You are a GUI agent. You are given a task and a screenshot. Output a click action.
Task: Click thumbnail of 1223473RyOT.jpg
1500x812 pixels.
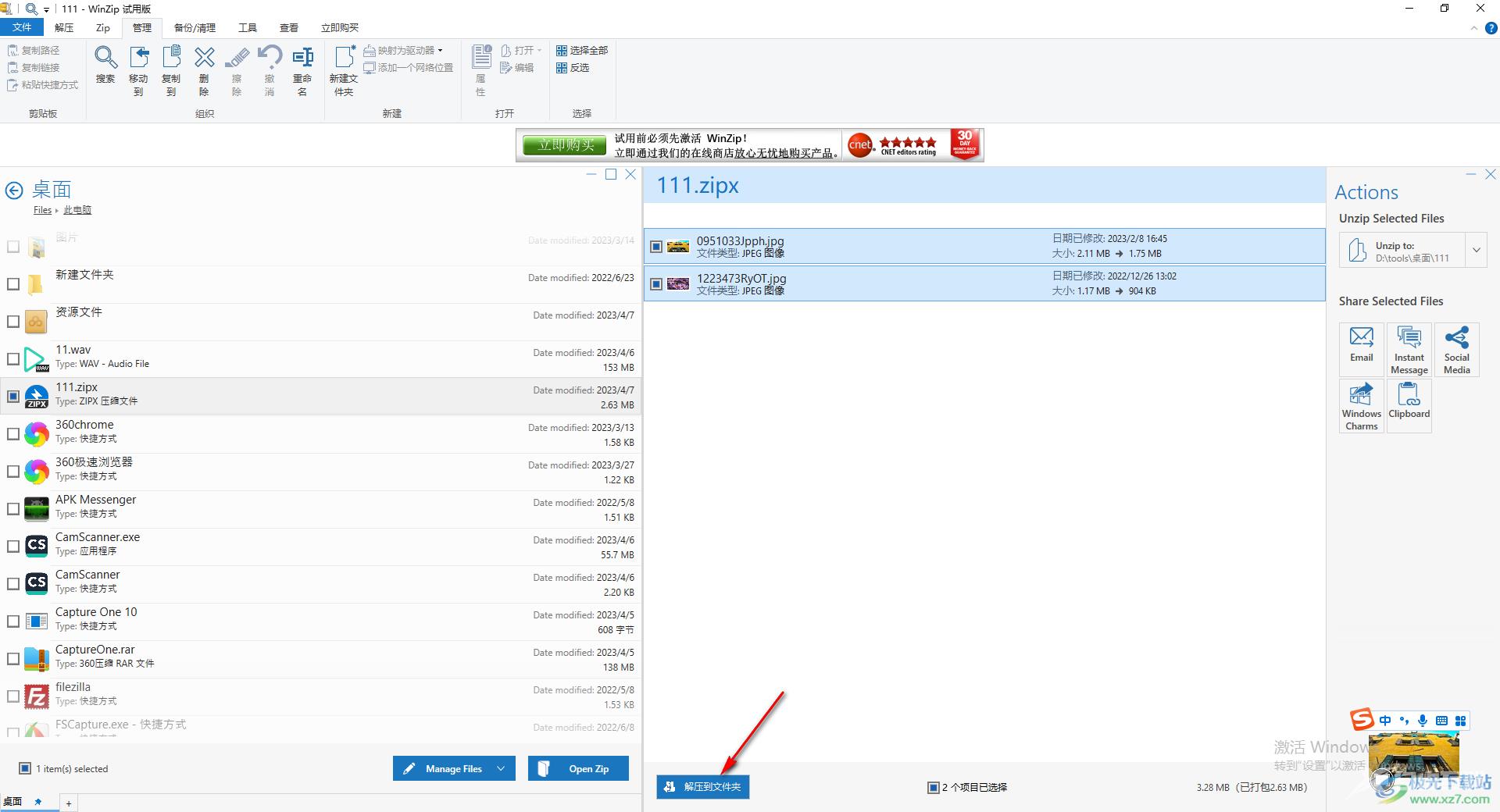(678, 284)
